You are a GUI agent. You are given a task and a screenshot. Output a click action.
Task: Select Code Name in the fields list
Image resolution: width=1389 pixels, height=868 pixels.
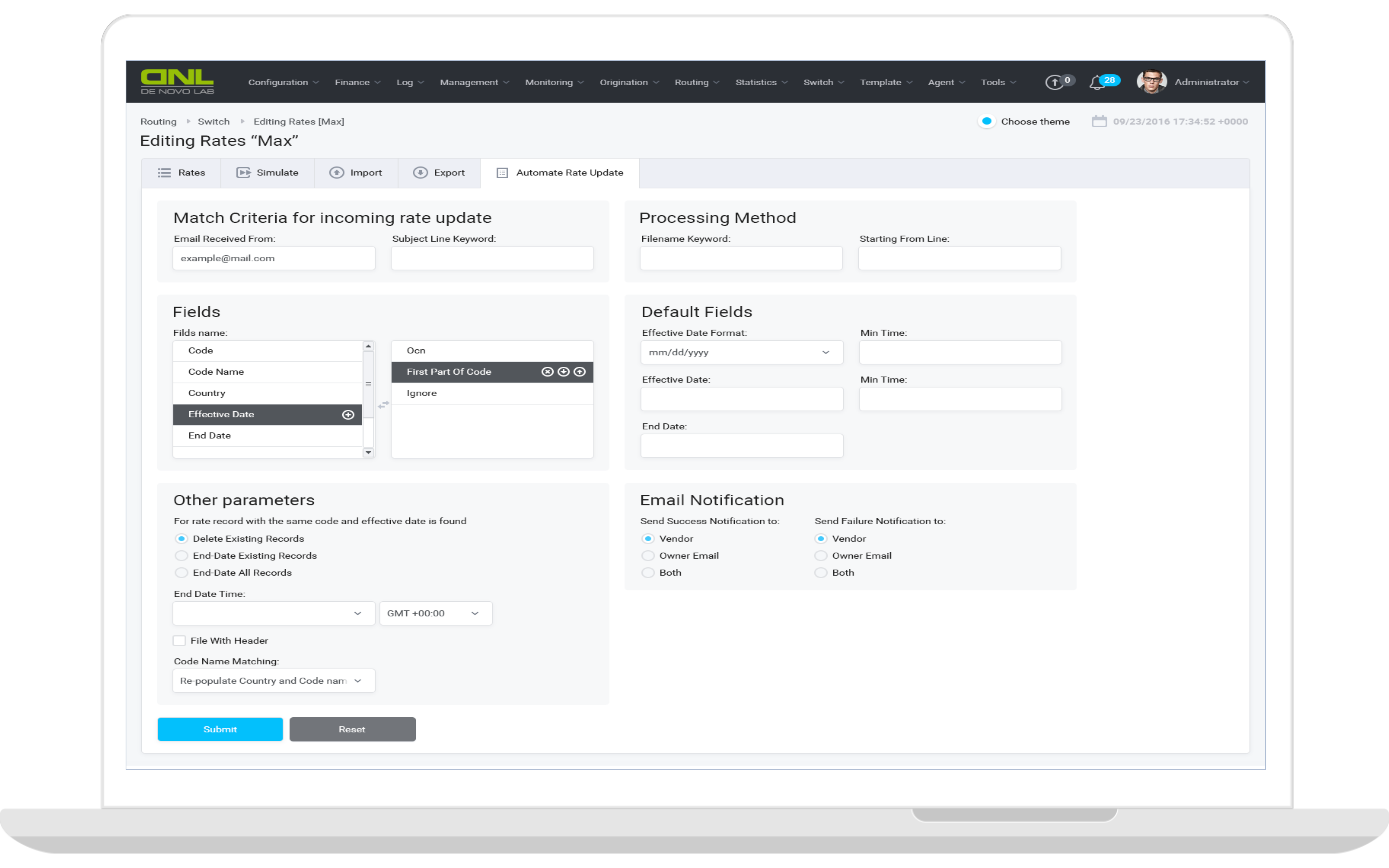tap(268, 372)
